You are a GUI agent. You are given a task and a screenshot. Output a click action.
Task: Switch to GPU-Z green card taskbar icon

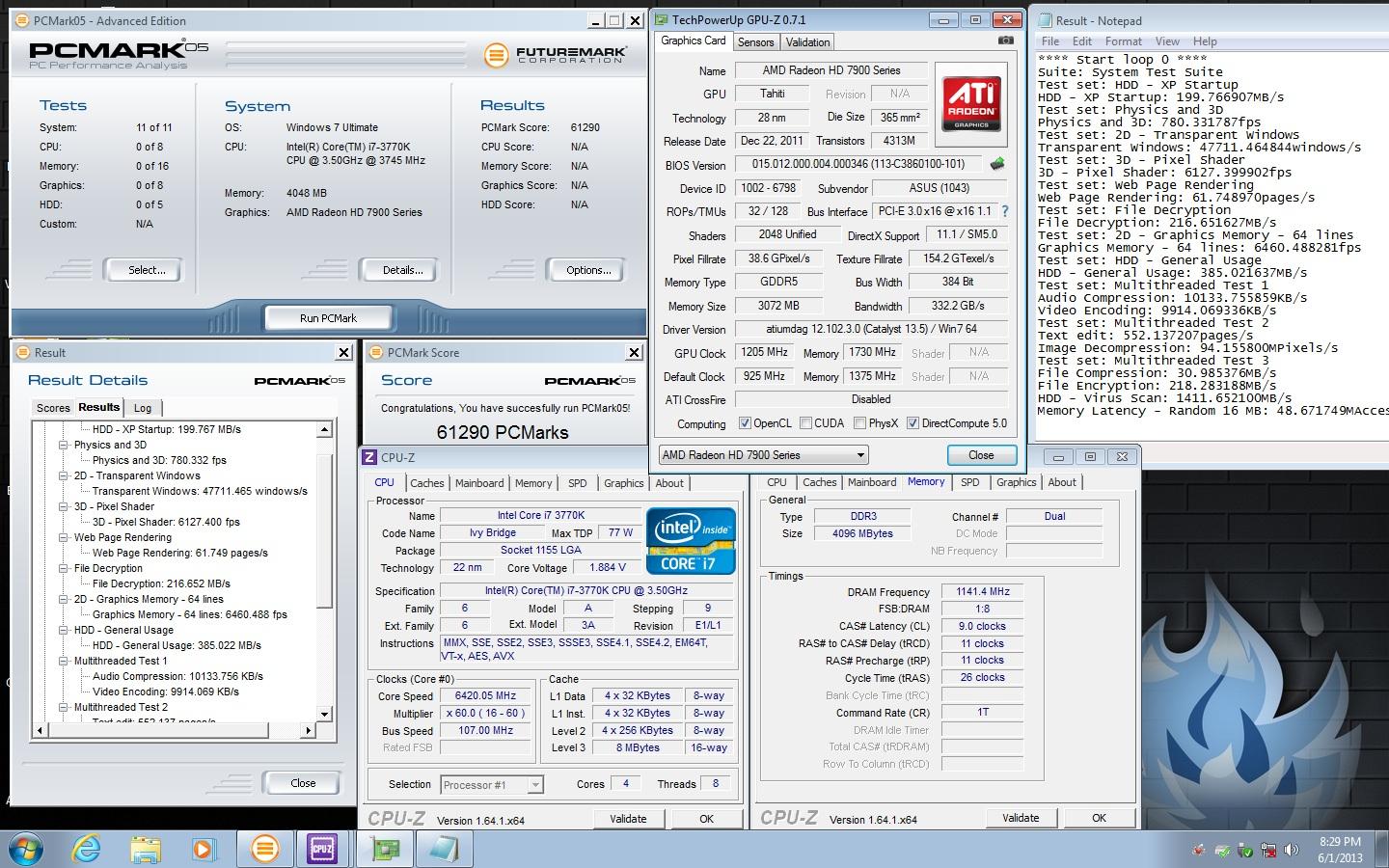pos(385,849)
